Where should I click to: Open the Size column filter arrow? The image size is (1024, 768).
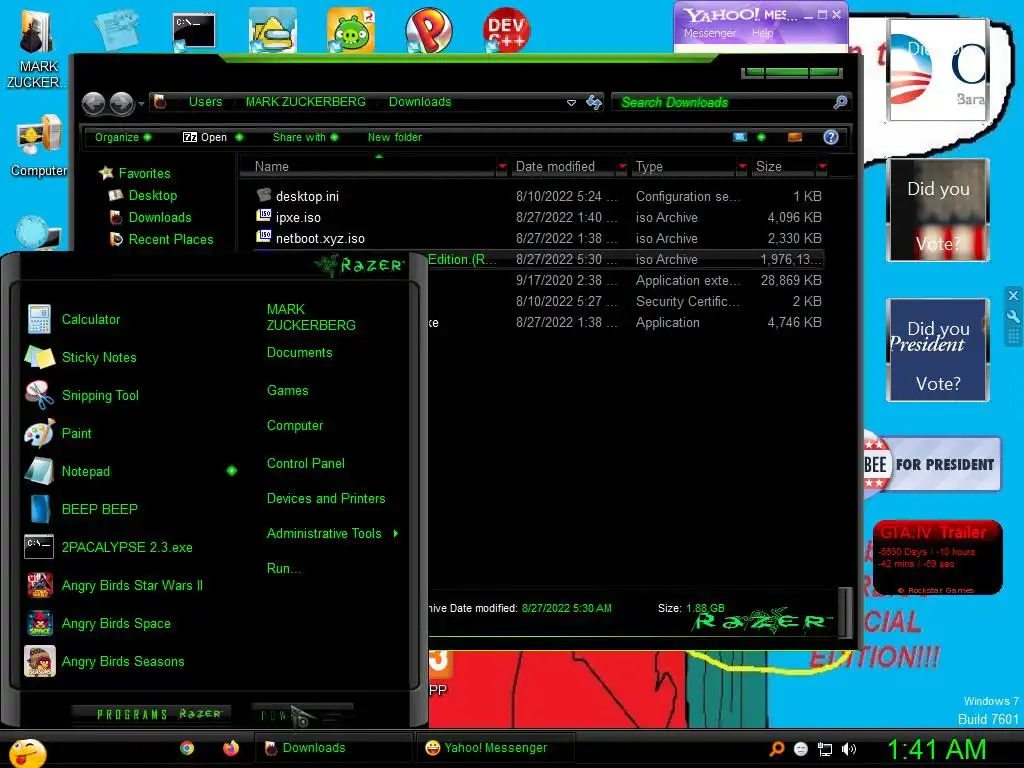click(822, 167)
